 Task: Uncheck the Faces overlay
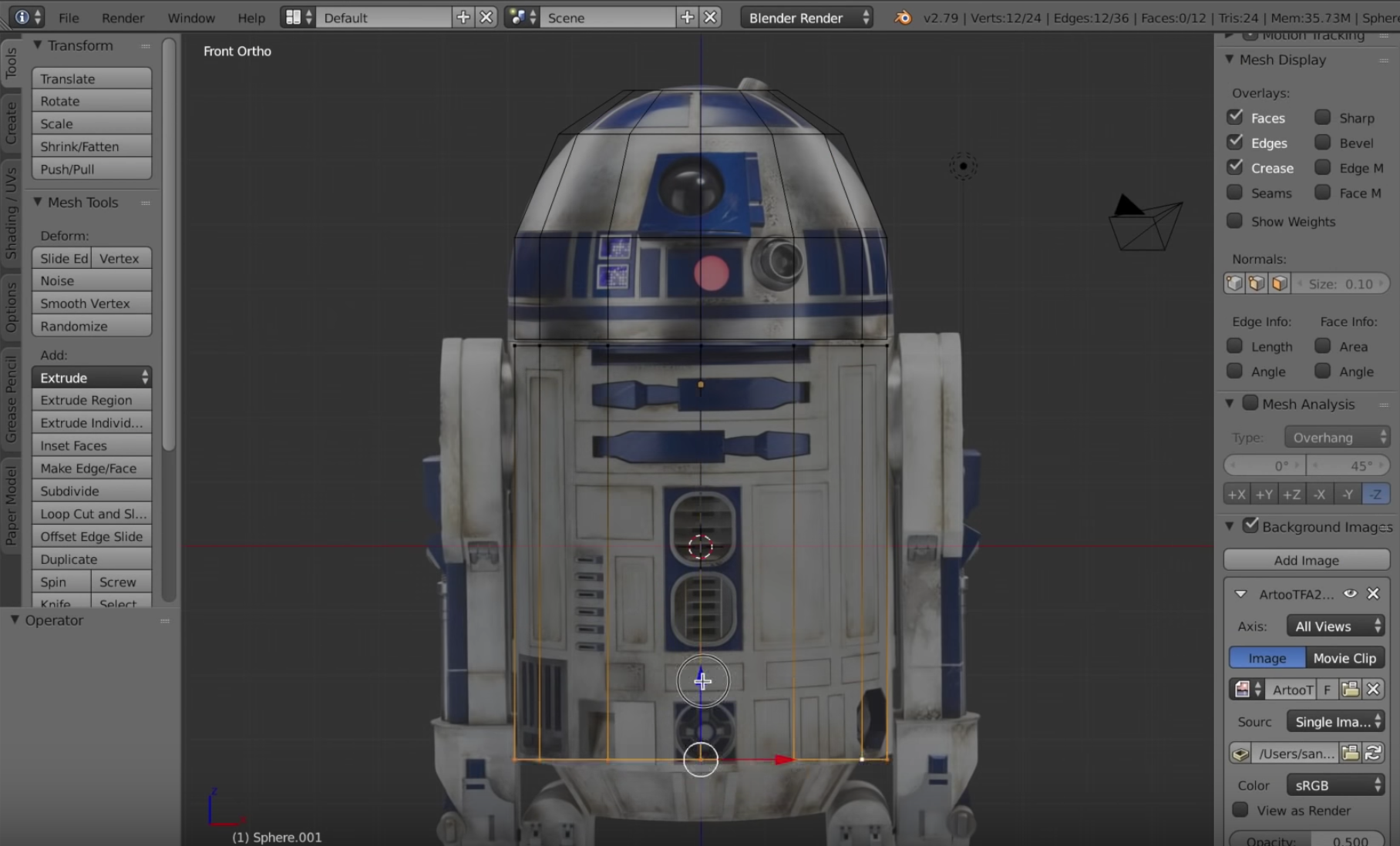pos(1235,117)
